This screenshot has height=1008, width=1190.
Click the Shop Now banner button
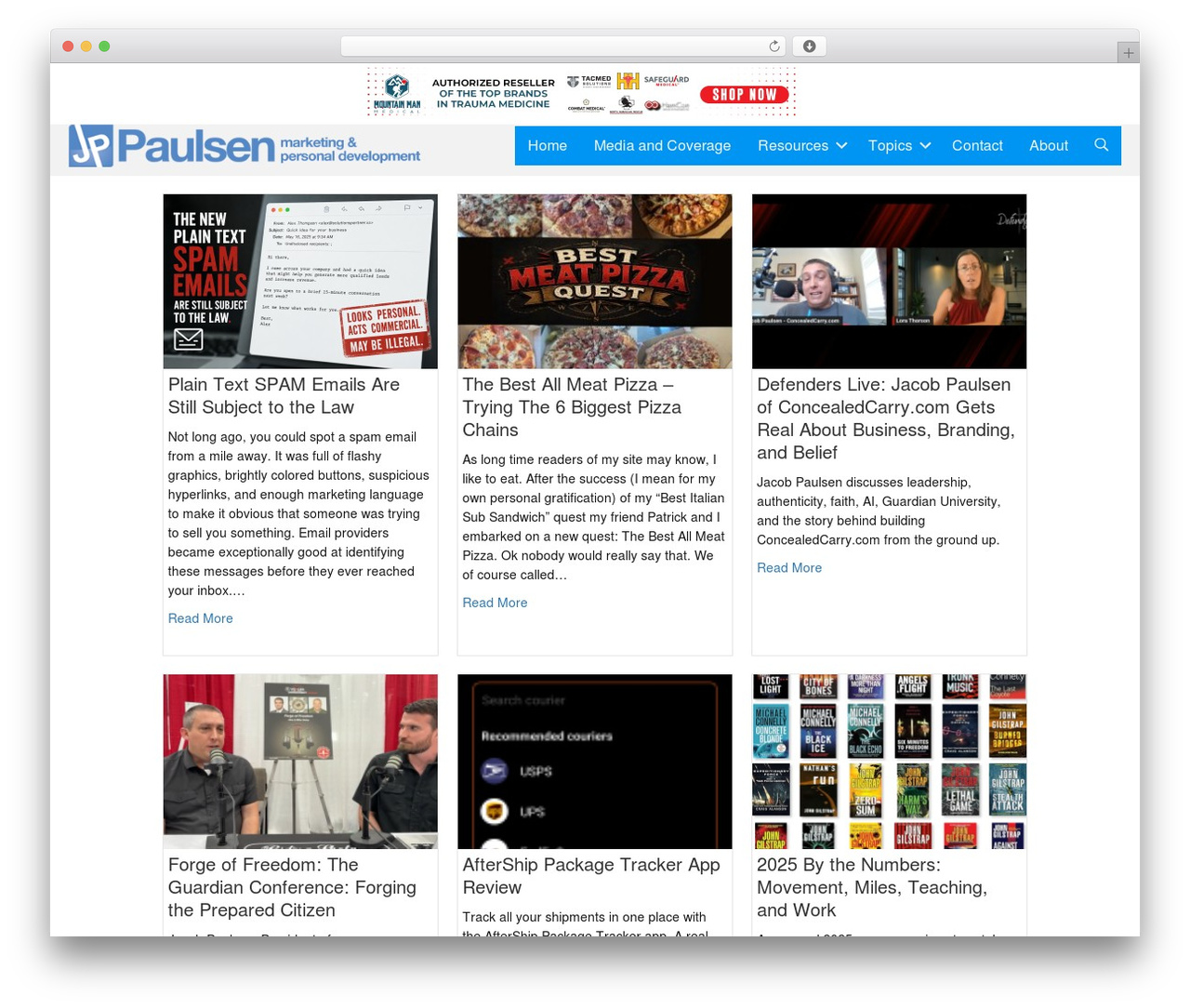pos(745,94)
